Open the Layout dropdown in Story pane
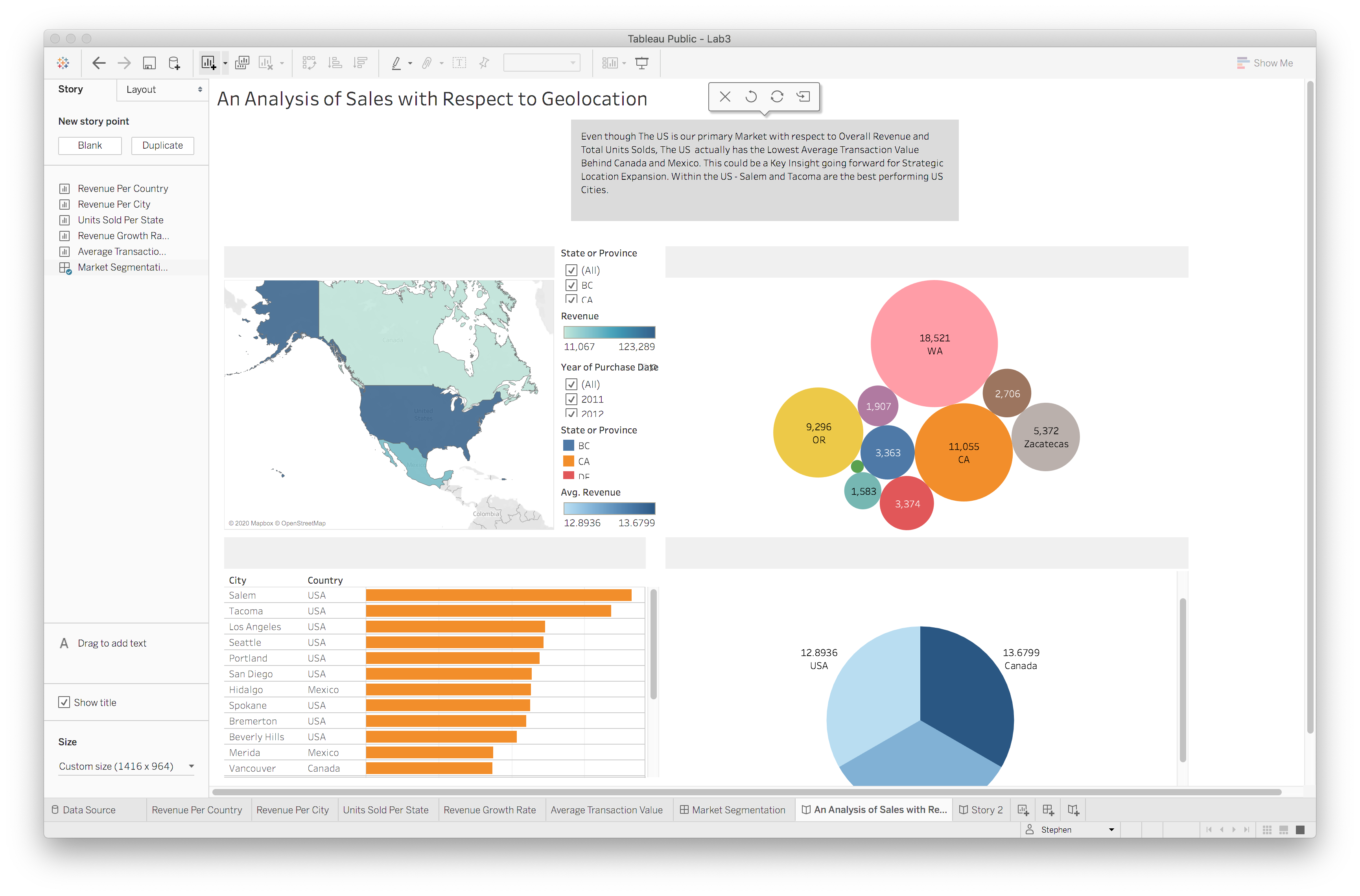The image size is (1360, 896). click(x=163, y=90)
